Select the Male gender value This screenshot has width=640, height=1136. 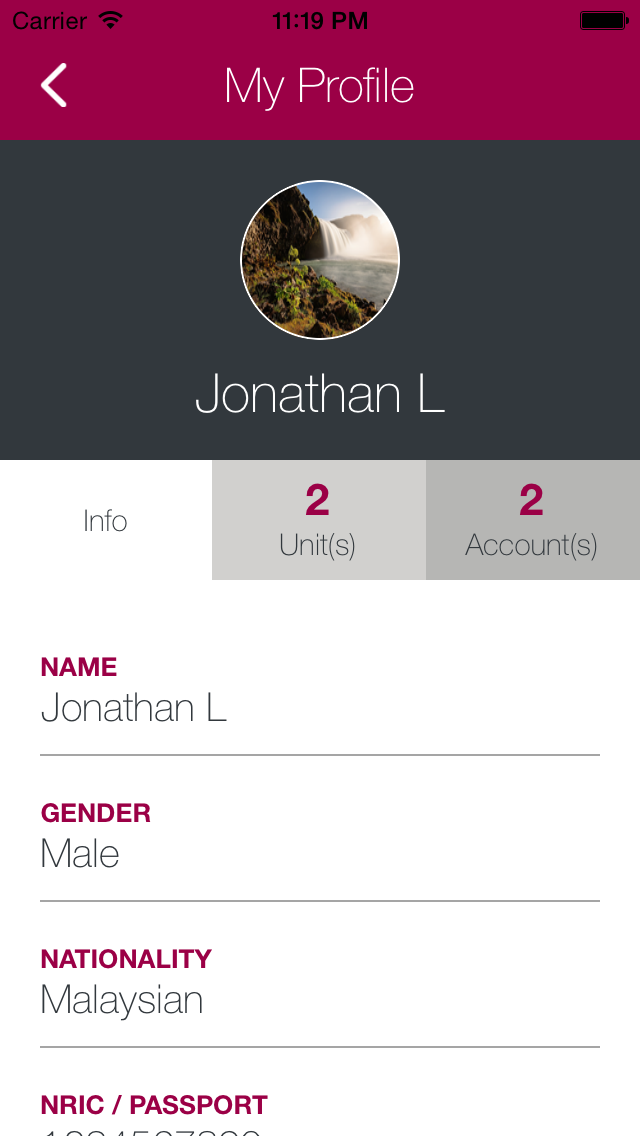click(x=80, y=854)
